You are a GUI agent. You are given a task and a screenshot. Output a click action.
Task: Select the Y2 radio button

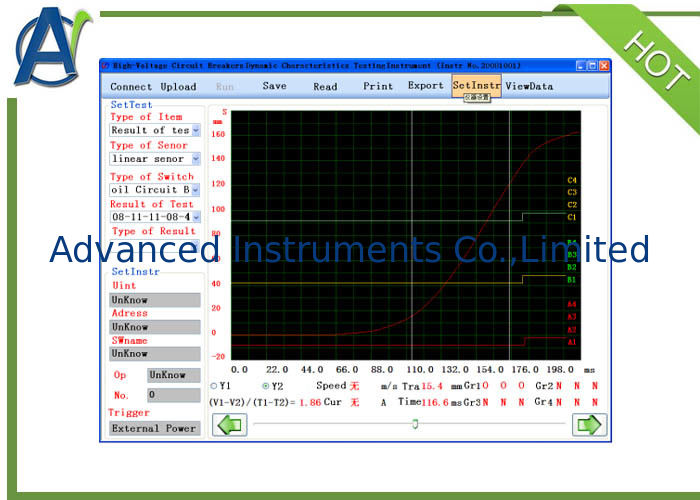click(266, 386)
